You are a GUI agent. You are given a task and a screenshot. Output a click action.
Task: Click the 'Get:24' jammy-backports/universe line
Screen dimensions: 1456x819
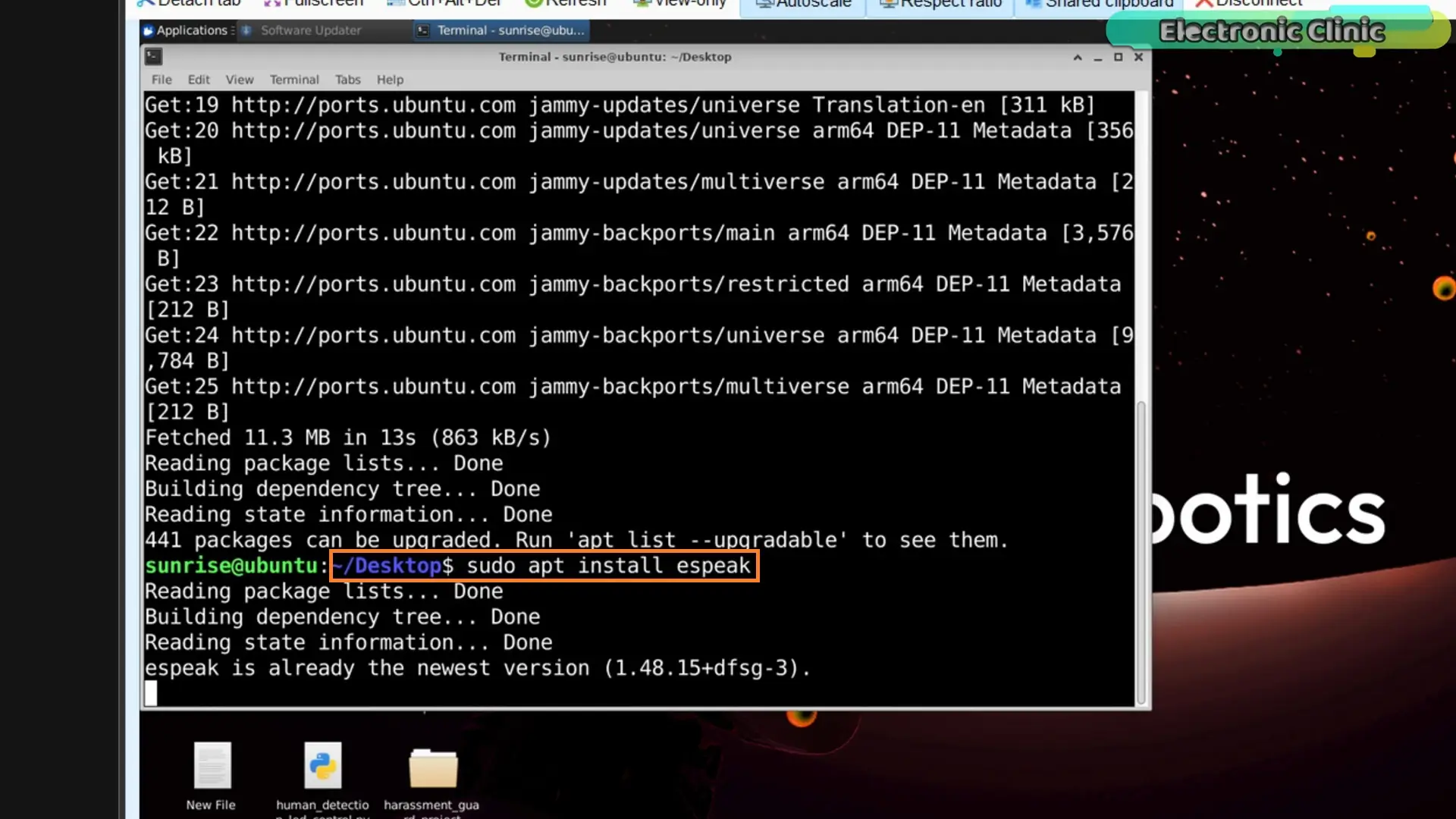(639, 348)
